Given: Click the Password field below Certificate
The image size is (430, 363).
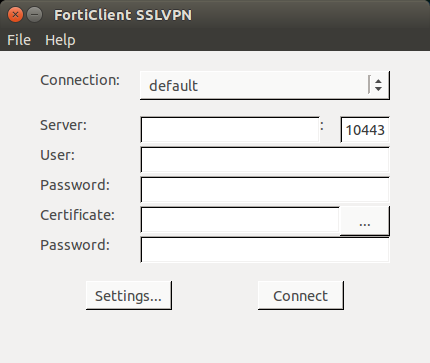Looking at the screenshot, I should tap(265, 249).
